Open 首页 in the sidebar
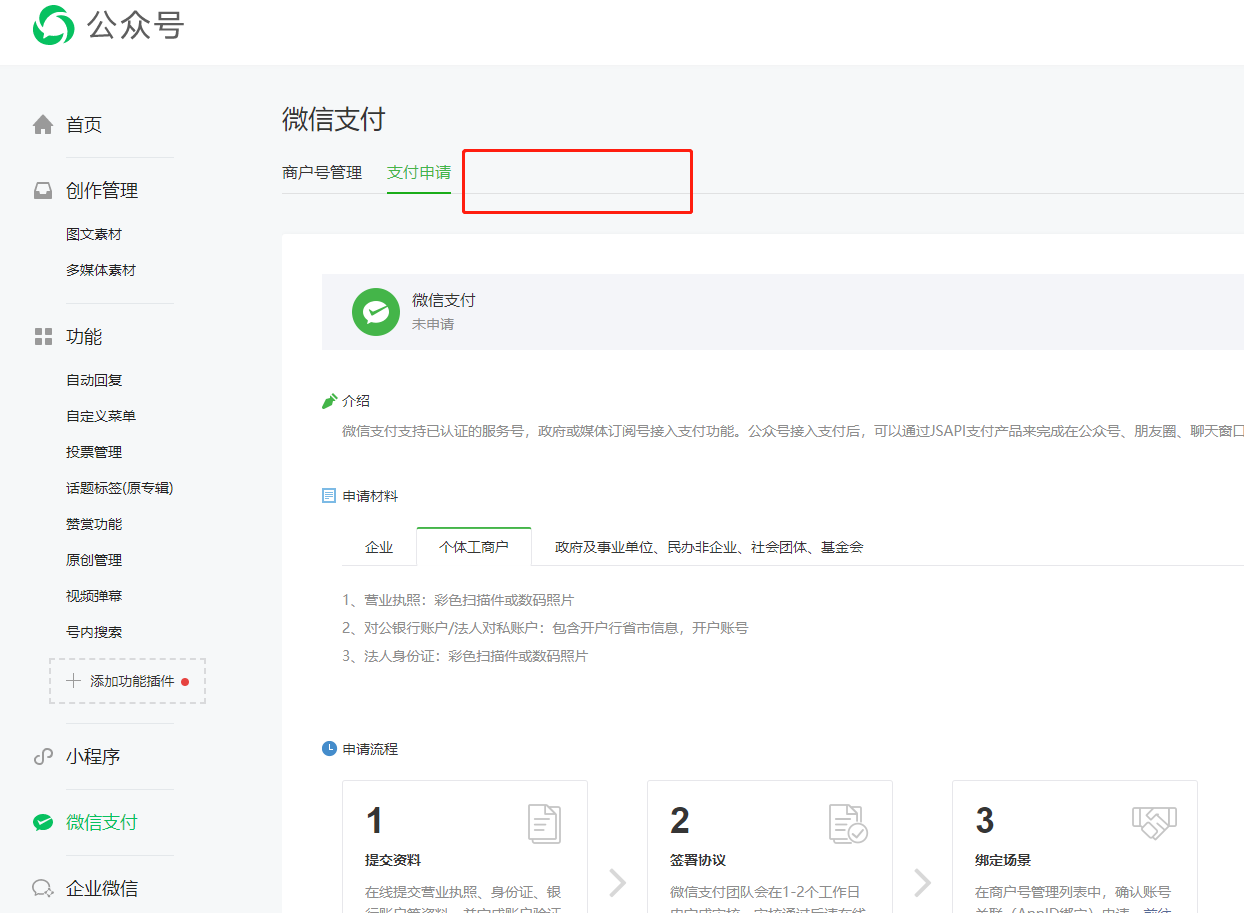 click(84, 125)
